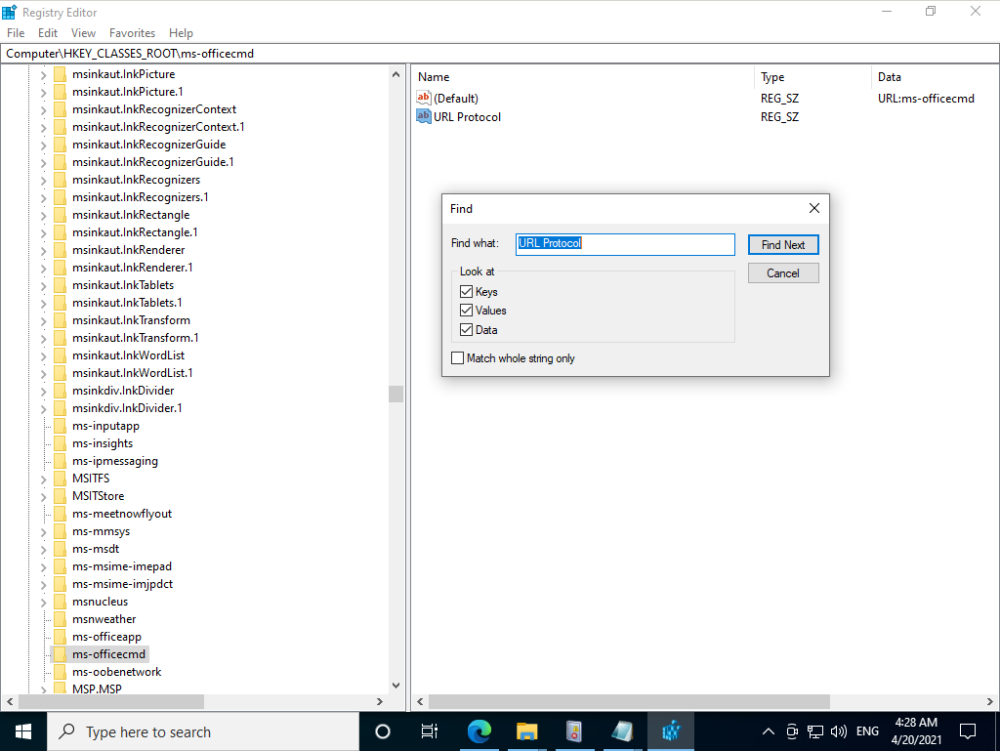Viewport: 1000px width, 751px height.
Task: Open the Windows Start menu
Action: pos(23,732)
